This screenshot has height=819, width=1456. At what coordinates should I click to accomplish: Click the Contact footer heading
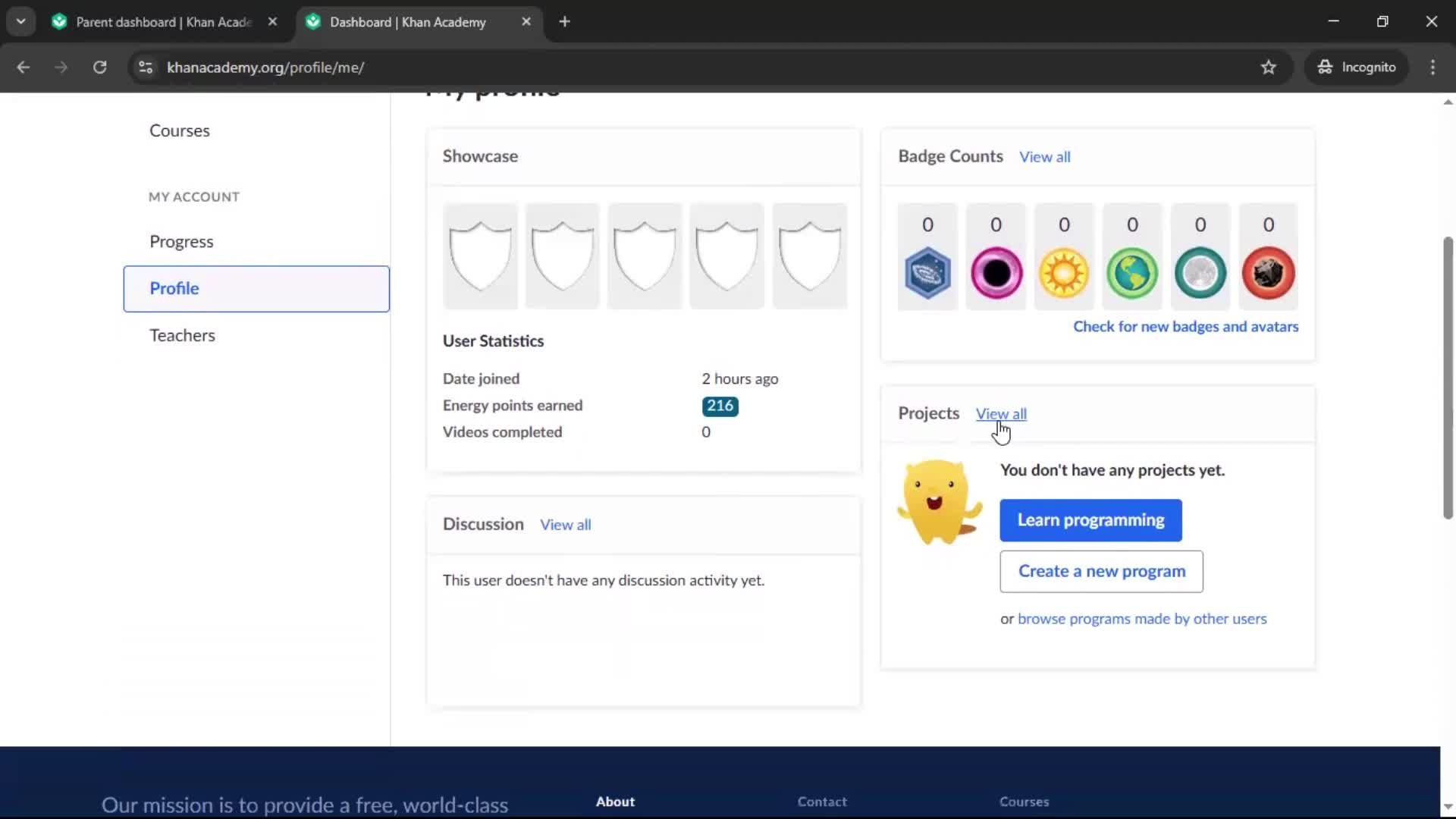click(x=822, y=802)
